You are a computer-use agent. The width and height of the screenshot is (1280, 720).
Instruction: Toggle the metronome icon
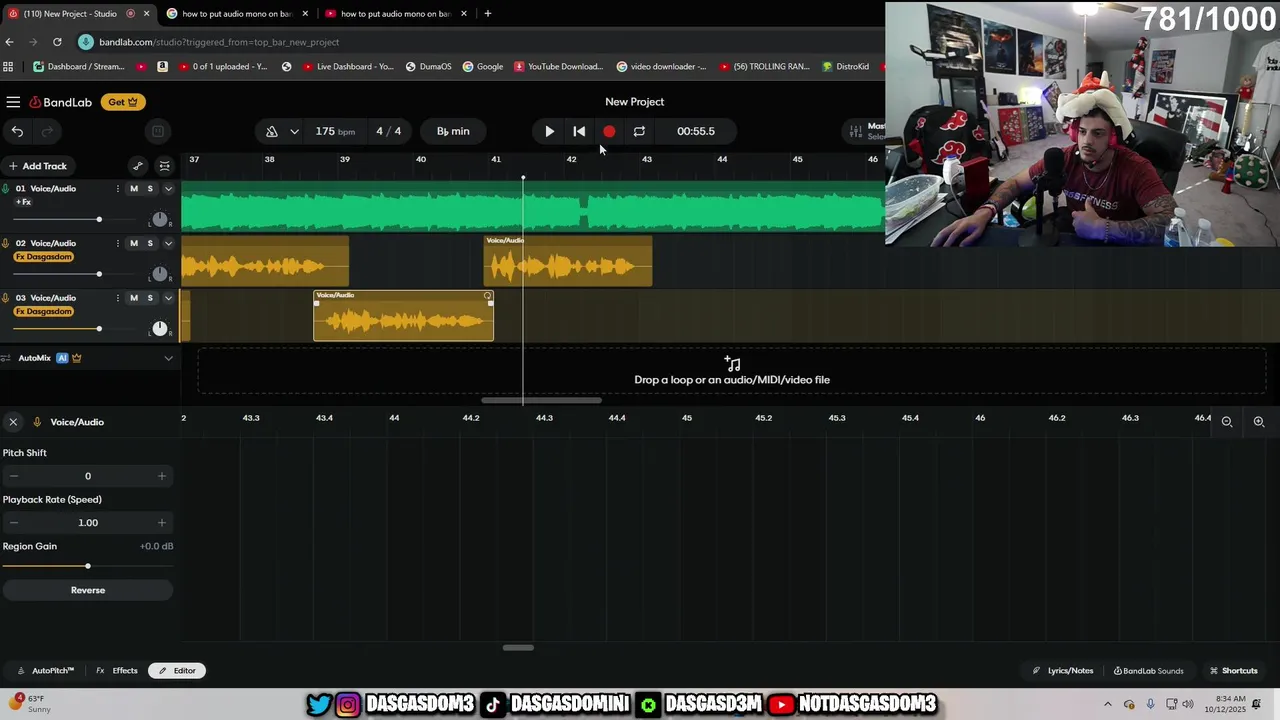(x=272, y=131)
